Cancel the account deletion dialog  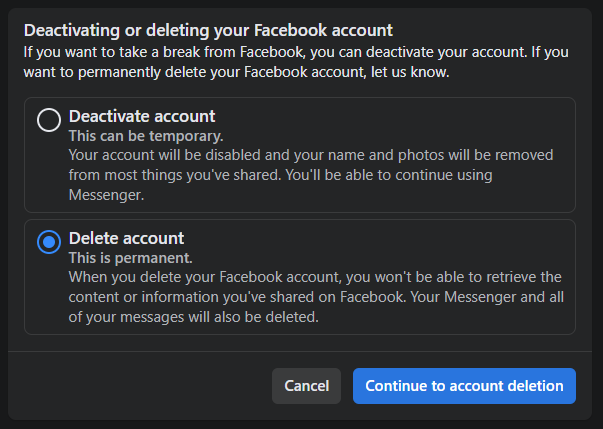(306, 386)
